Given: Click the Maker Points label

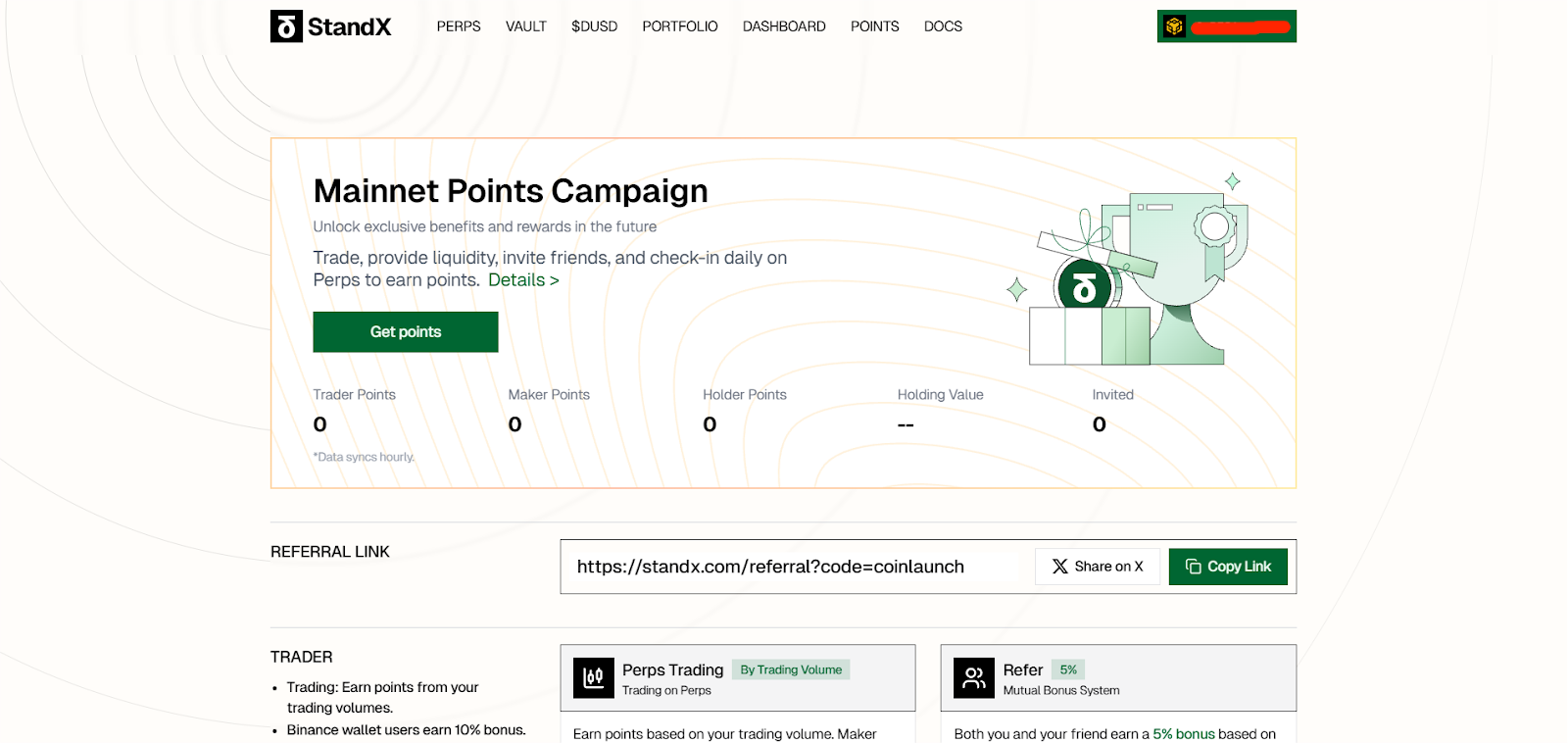Looking at the screenshot, I should point(549,395).
